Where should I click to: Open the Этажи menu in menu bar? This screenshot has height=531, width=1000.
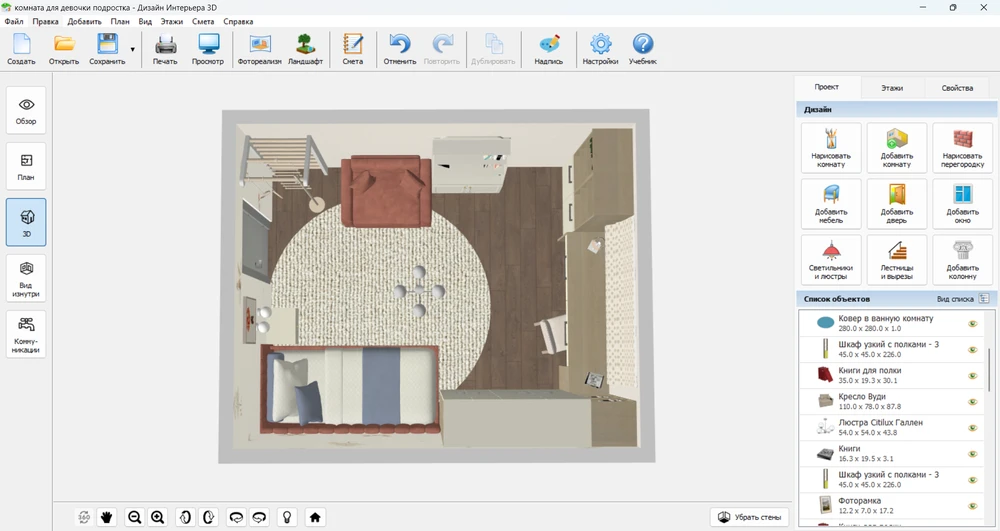pyautogui.click(x=172, y=21)
